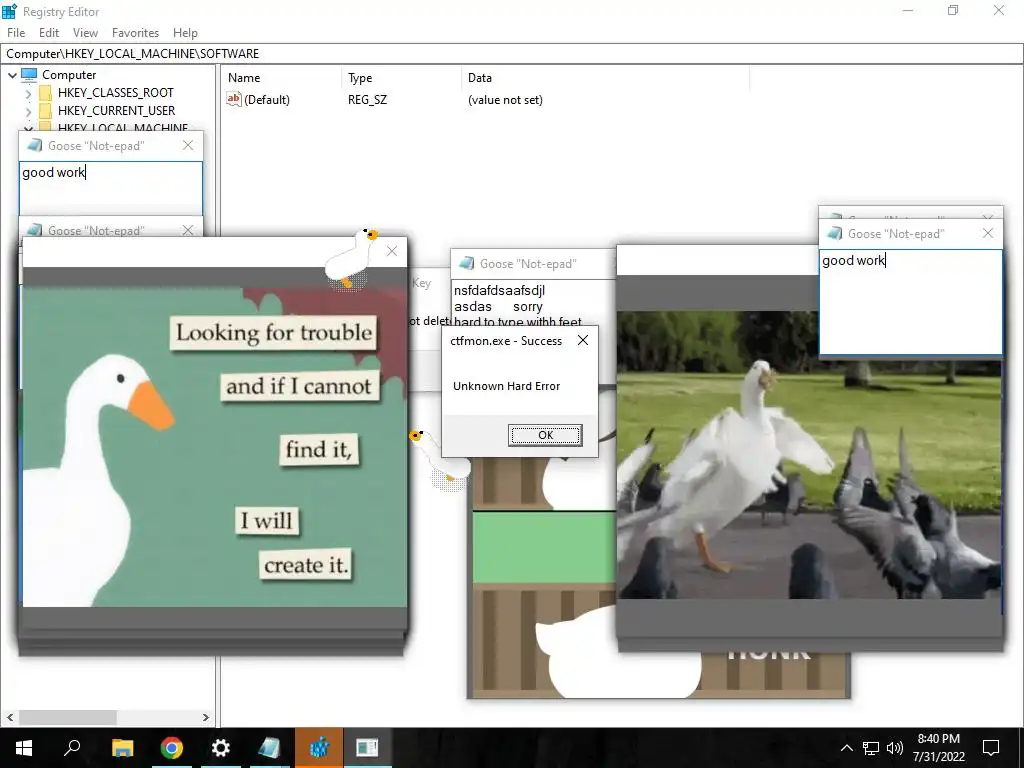Open the Windows Start menu
Image resolution: width=1024 pixels, height=768 pixels.
pos(24,748)
